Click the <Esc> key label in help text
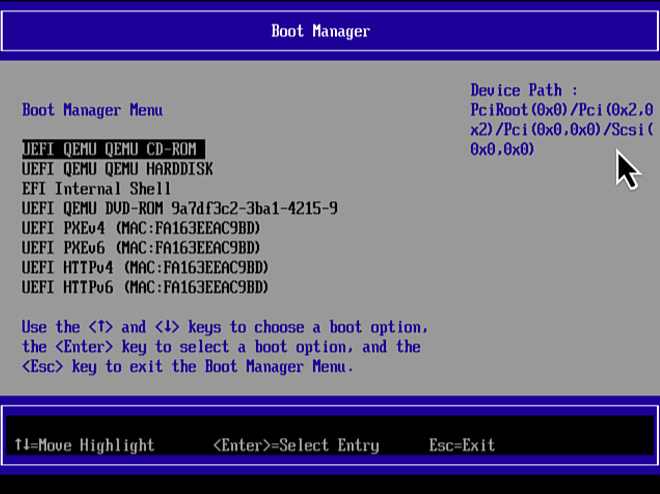 tap(43, 367)
